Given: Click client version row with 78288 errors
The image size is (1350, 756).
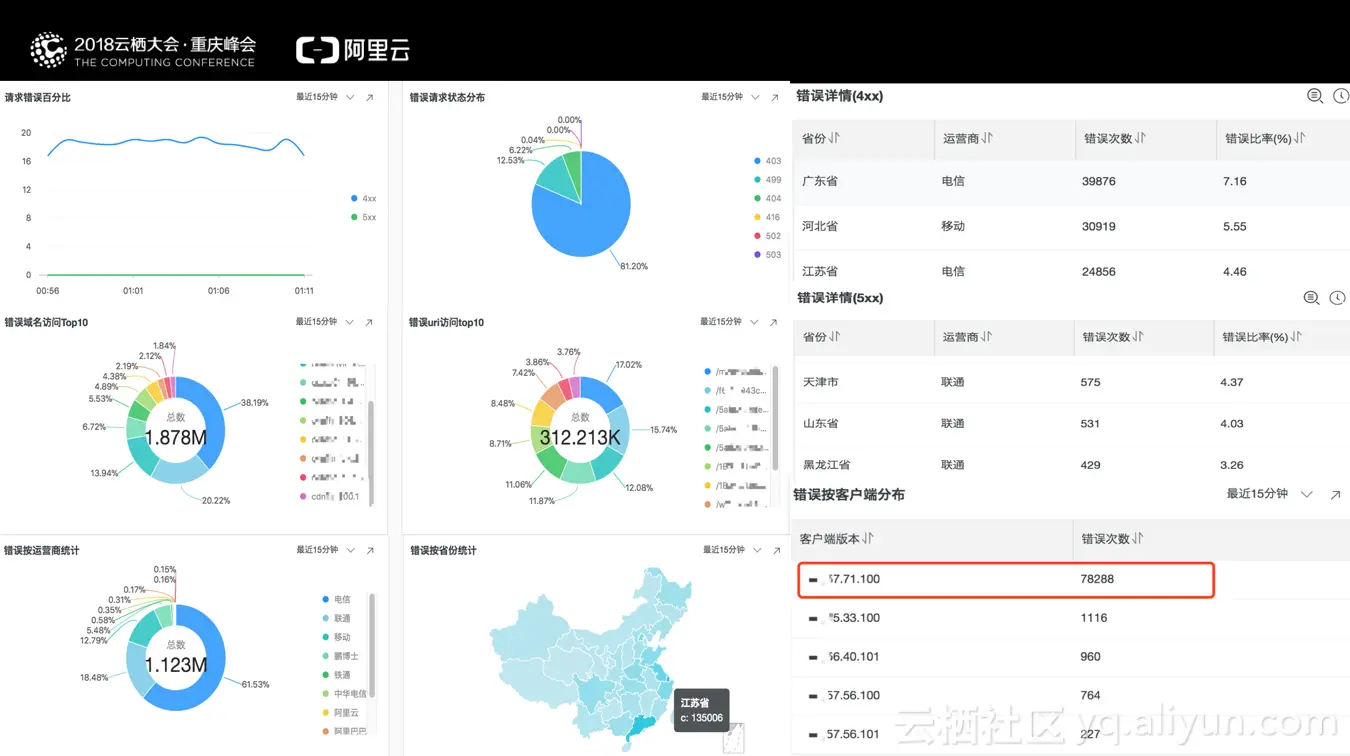Looking at the screenshot, I should [1006, 579].
